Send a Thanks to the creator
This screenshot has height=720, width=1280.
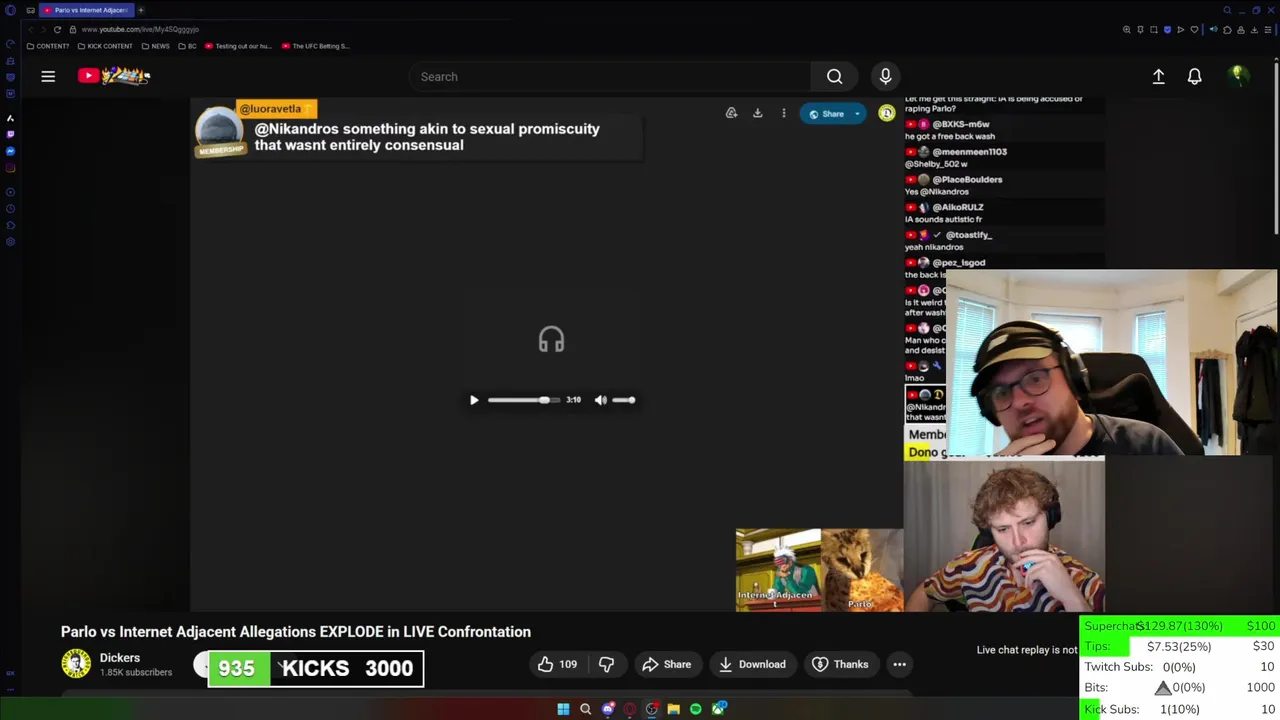(840, 664)
